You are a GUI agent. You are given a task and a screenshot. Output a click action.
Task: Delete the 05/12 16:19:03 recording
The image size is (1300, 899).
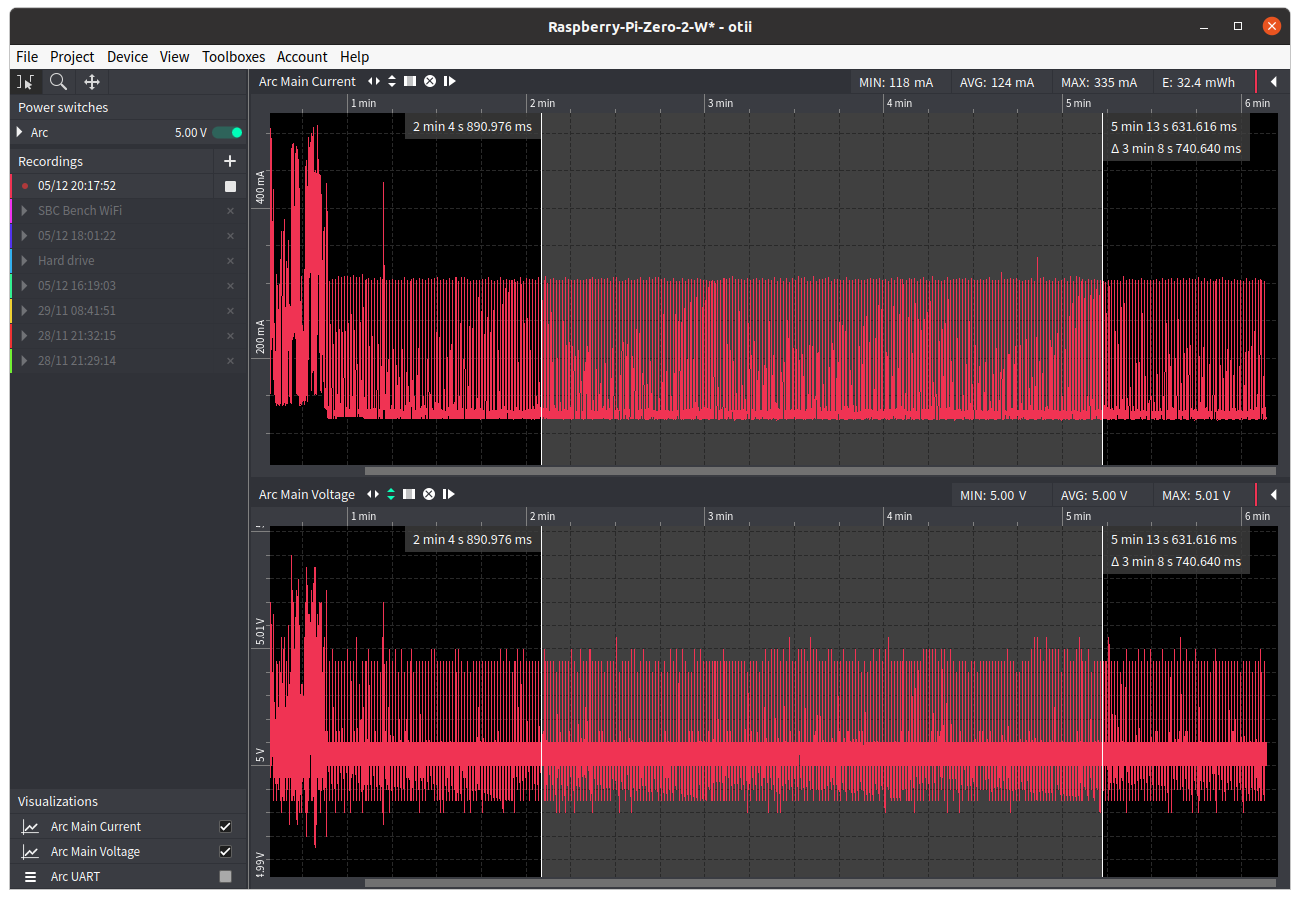(230, 286)
